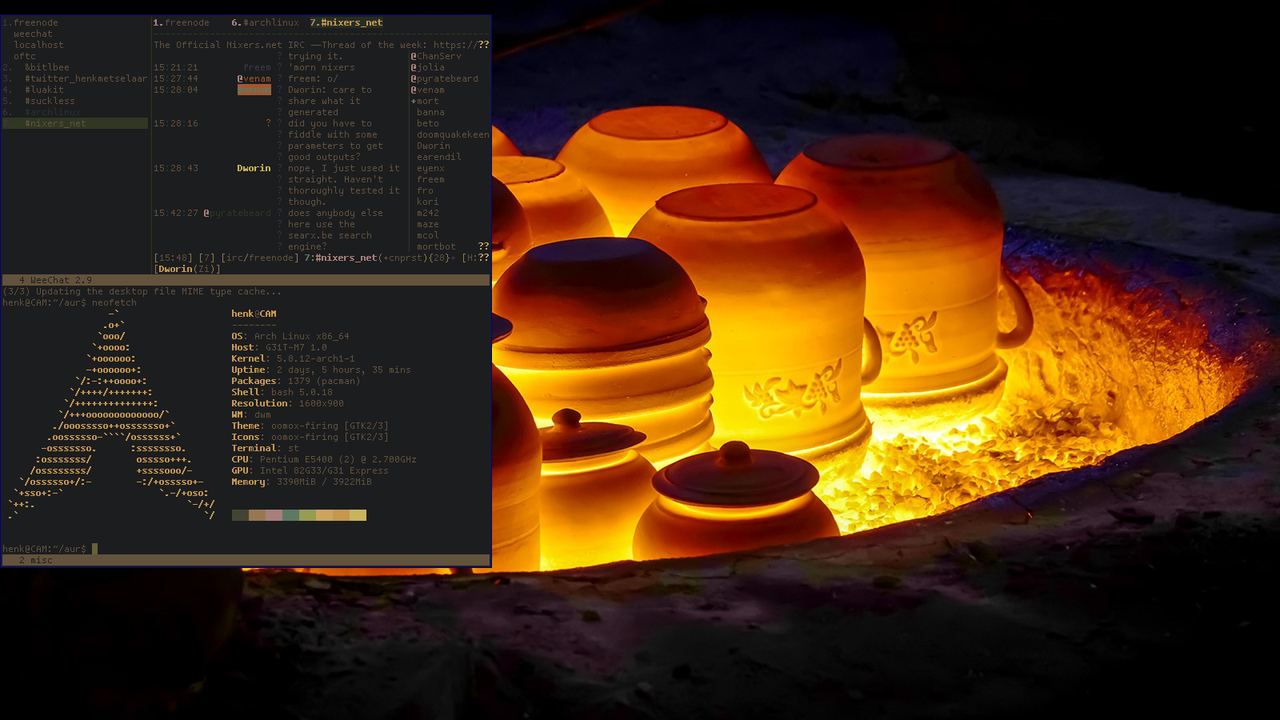Select fro in the nick list

(426, 190)
